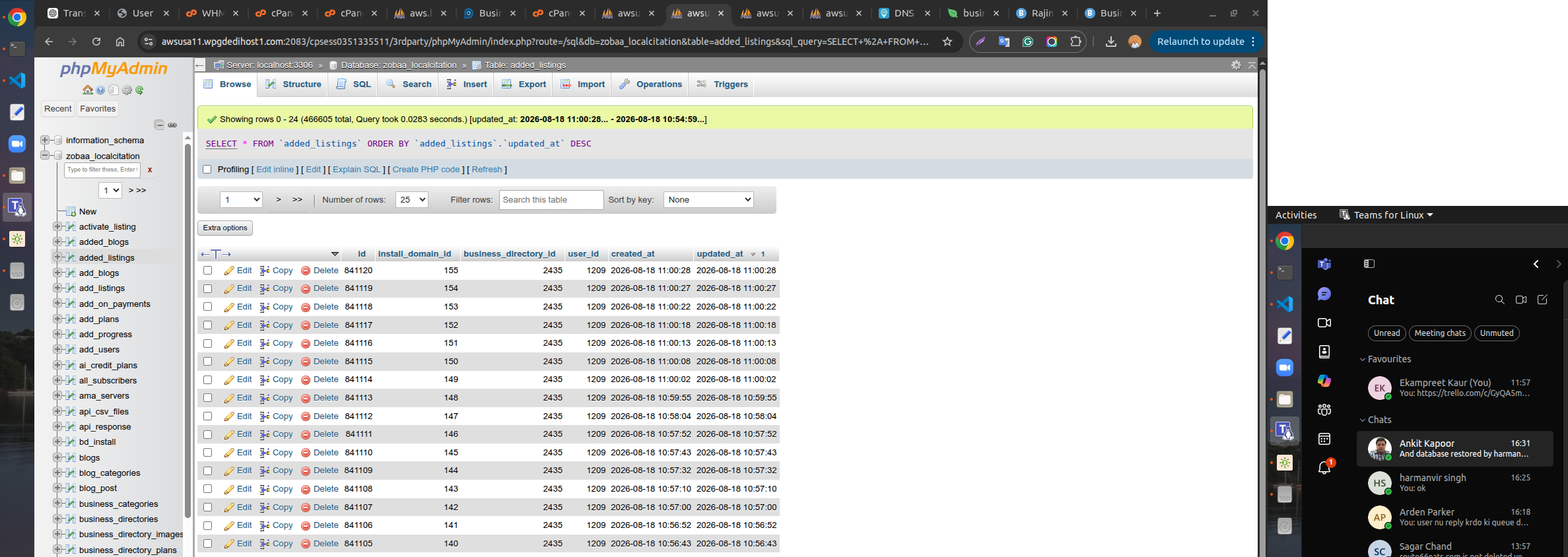Click Explain SQL link

tap(357, 170)
